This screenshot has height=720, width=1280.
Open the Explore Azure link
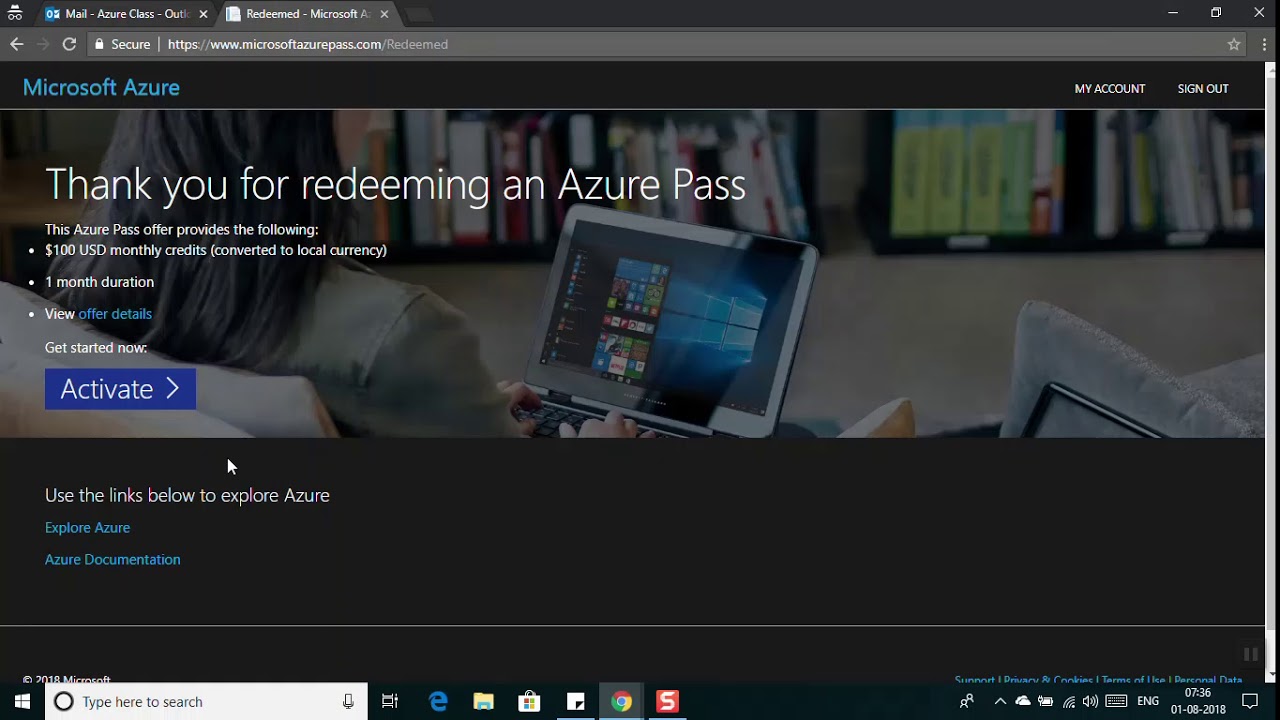coord(87,528)
